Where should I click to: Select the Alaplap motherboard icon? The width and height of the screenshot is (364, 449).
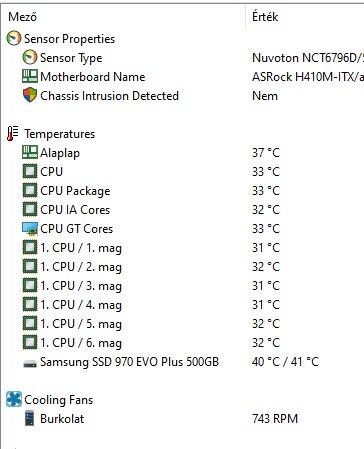pyautogui.click(x=30, y=152)
